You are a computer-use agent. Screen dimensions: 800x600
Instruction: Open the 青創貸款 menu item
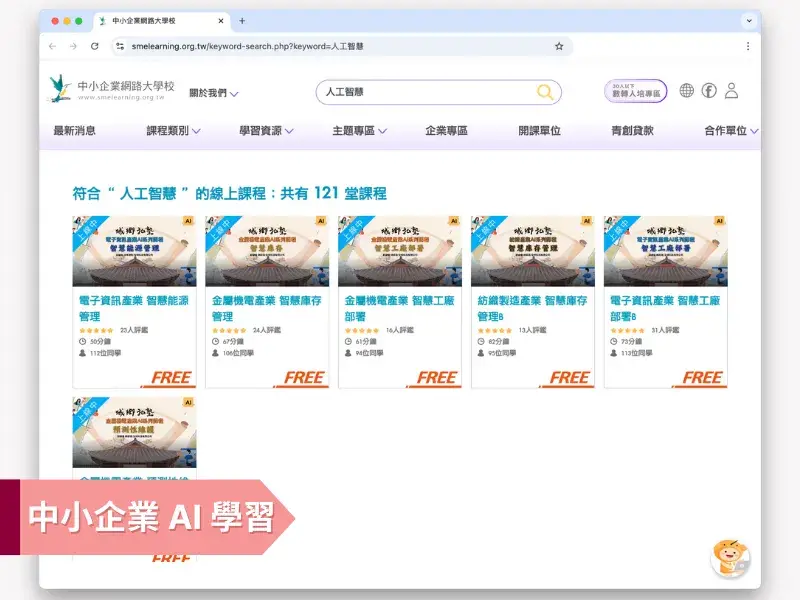(632, 131)
